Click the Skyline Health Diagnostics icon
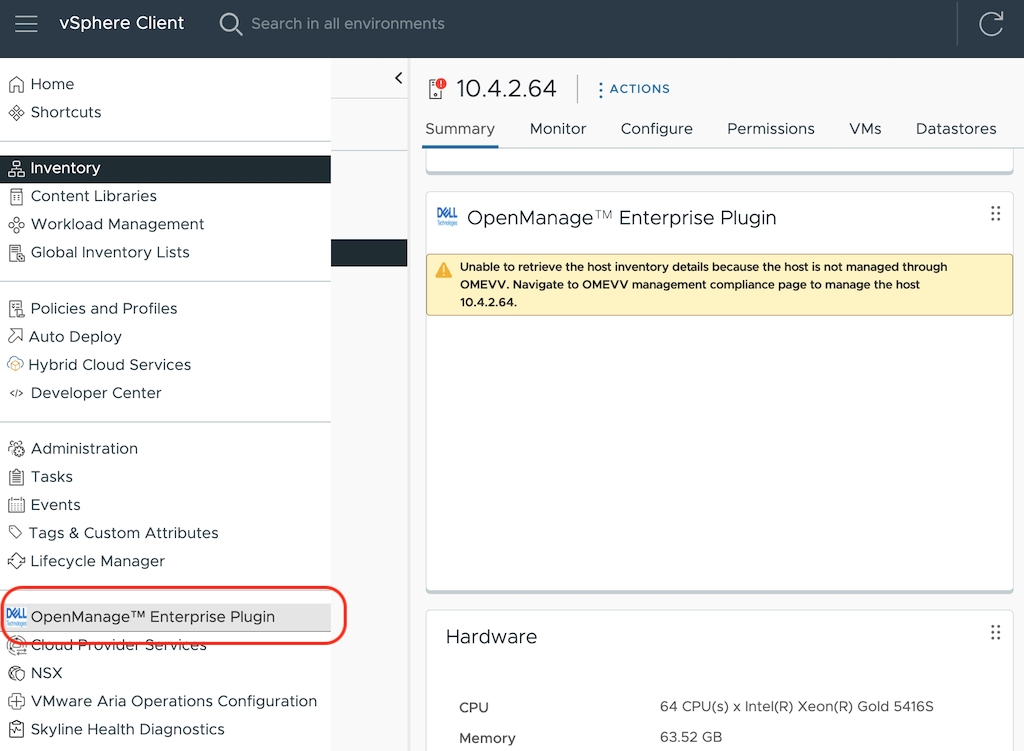The width and height of the screenshot is (1024, 751). click(x=16, y=729)
